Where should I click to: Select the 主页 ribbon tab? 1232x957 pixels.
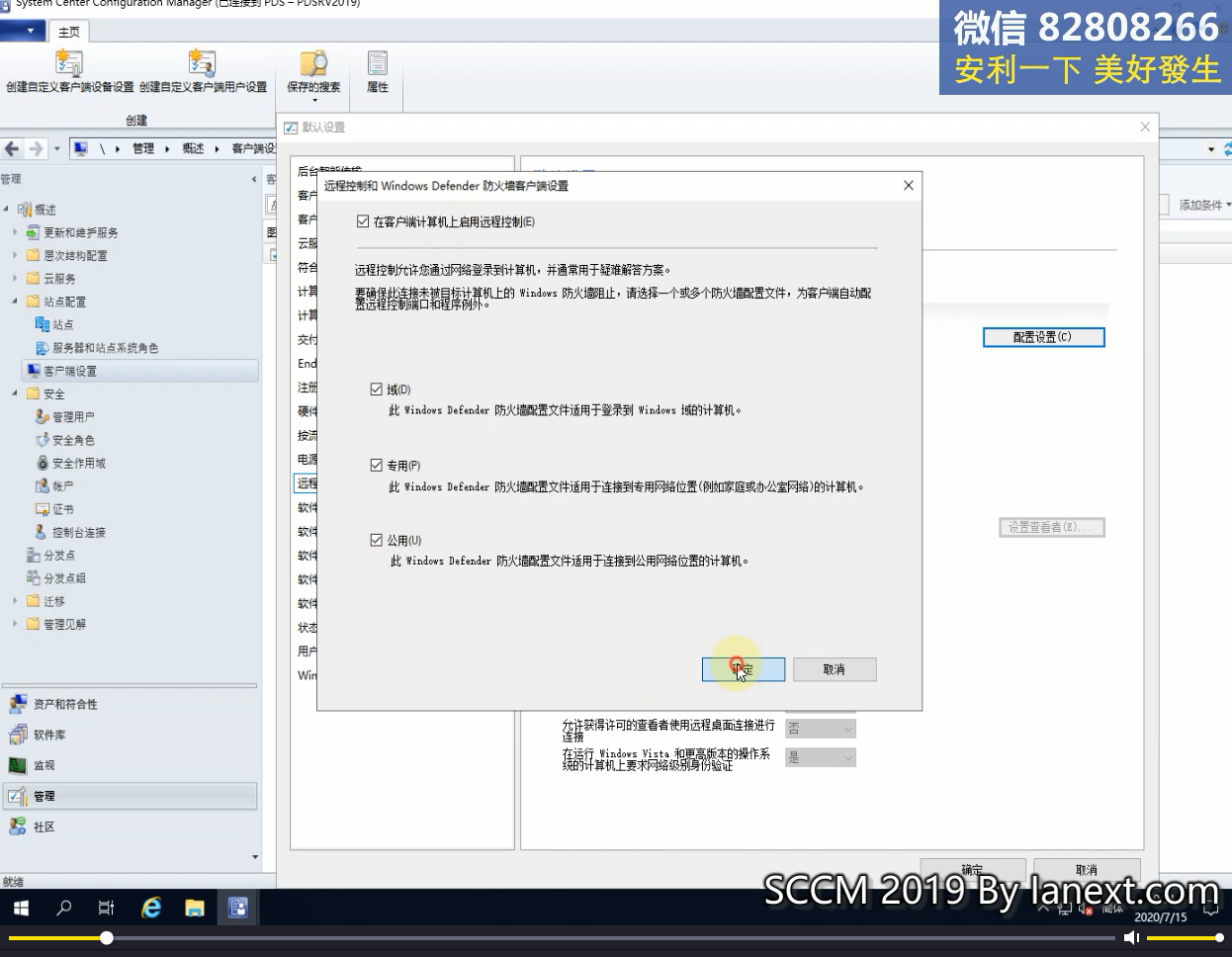(69, 32)
